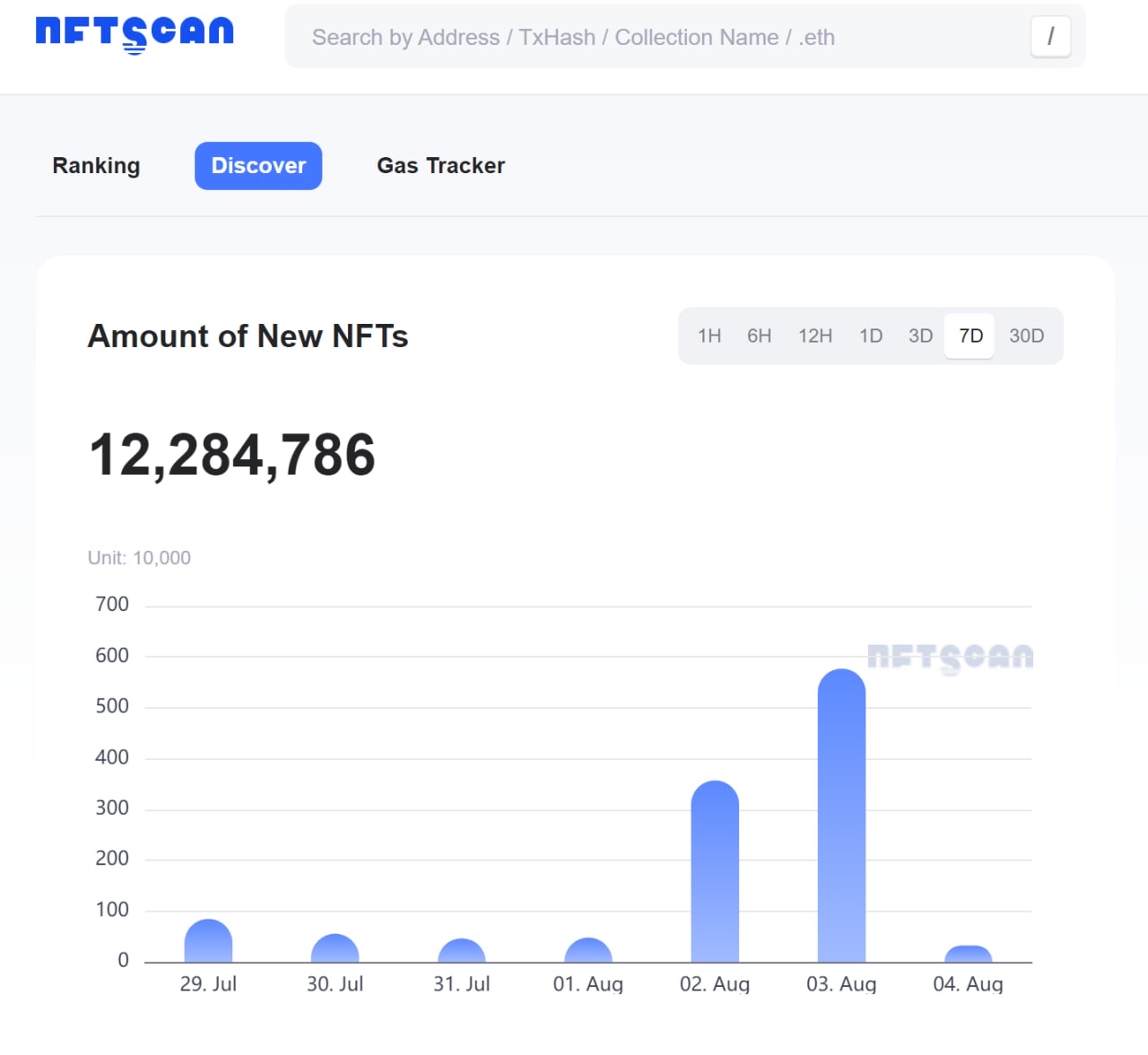The image size is (1148, 1055).
Task: Select the 7D time range
Action: point(970,336)
